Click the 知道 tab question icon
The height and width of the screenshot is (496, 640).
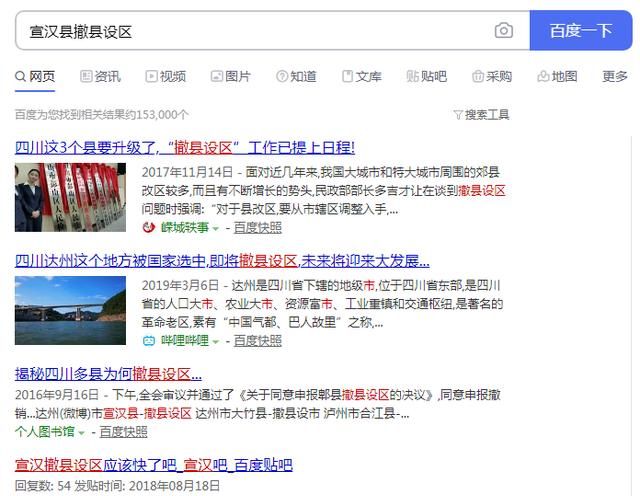click(282, 76)
